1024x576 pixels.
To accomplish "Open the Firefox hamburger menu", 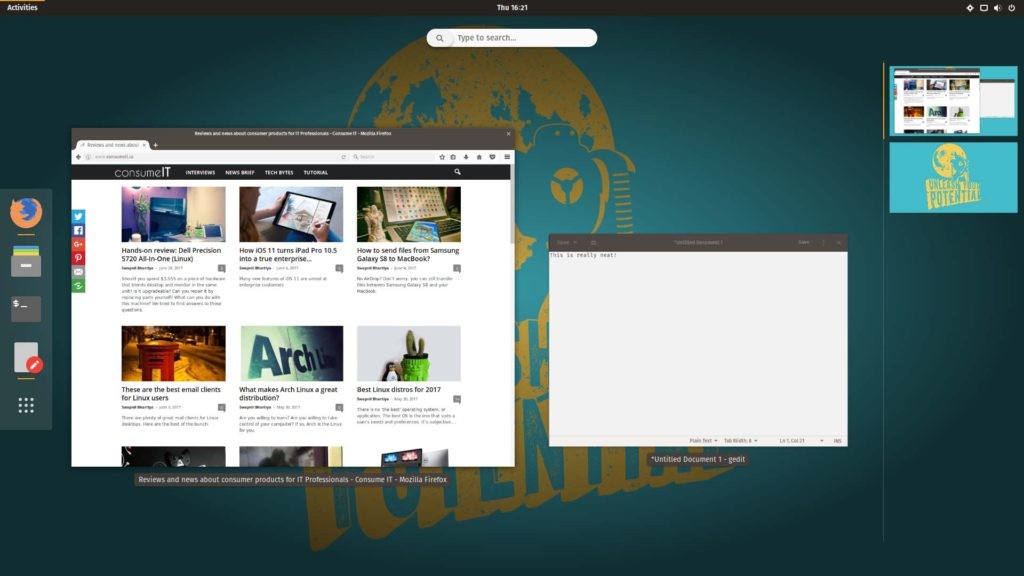I will (507, 157).
